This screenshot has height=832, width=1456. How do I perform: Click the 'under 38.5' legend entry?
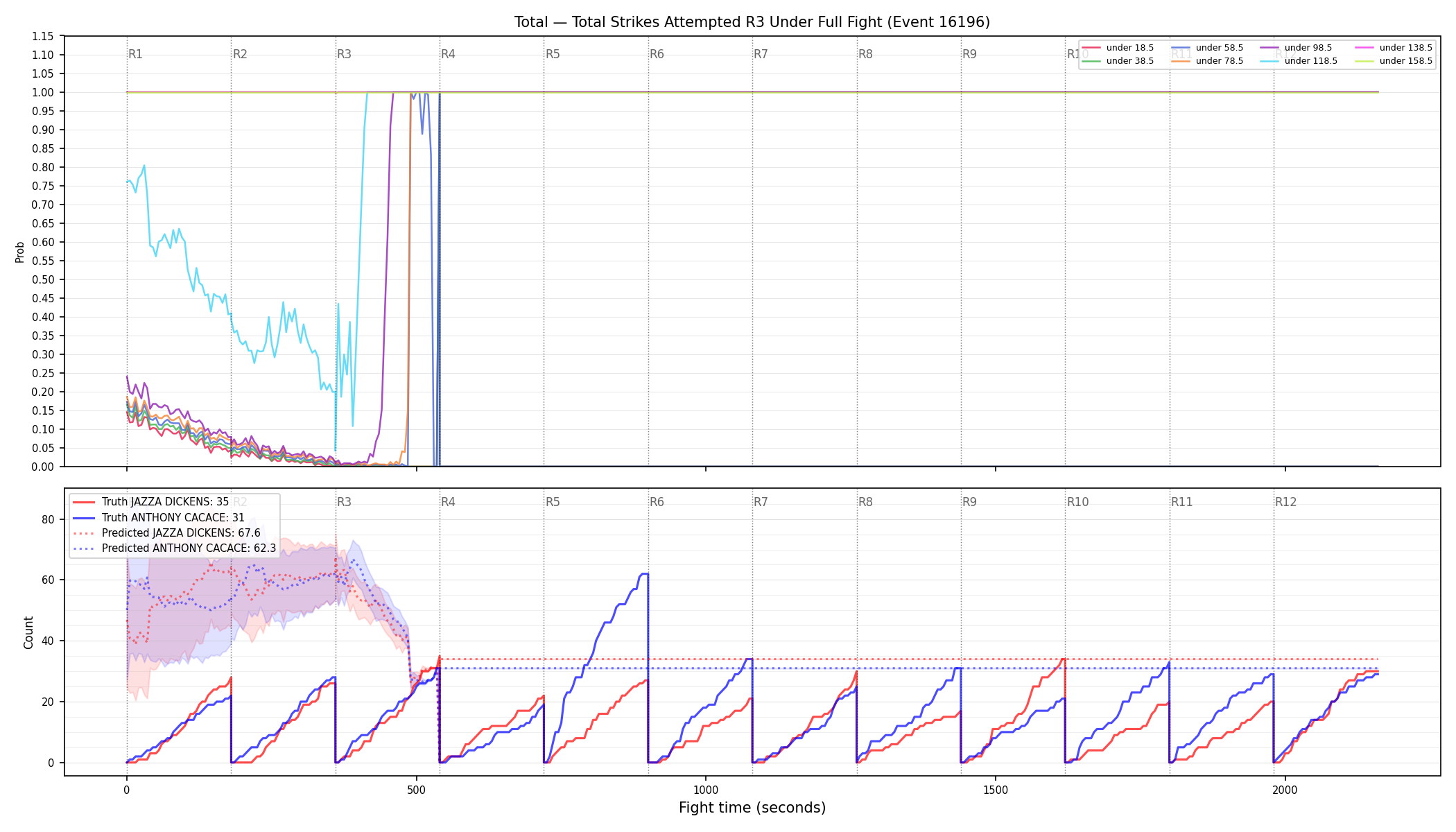(1118, 61)
